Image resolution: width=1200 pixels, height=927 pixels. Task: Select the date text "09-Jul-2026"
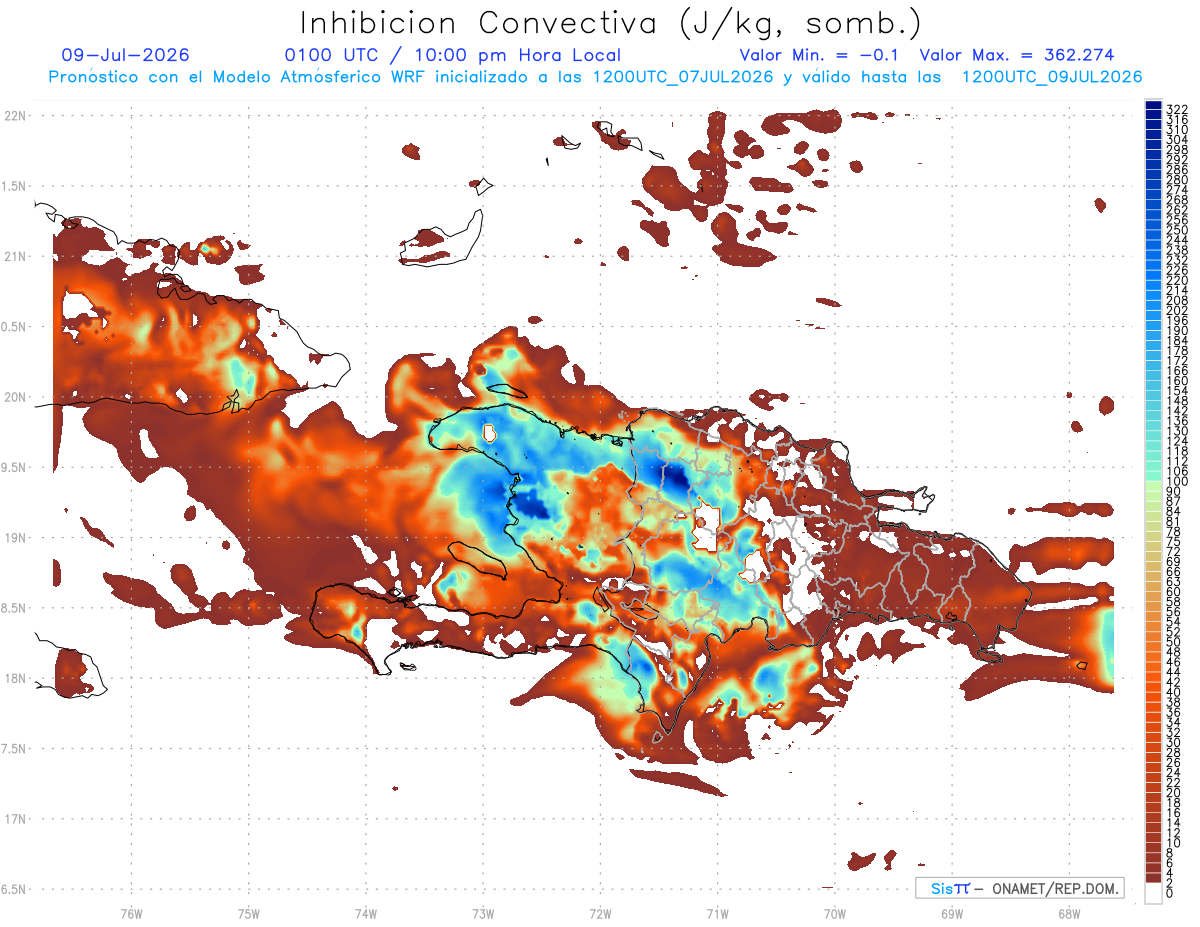pyautogui.click(x=126, y=55)
